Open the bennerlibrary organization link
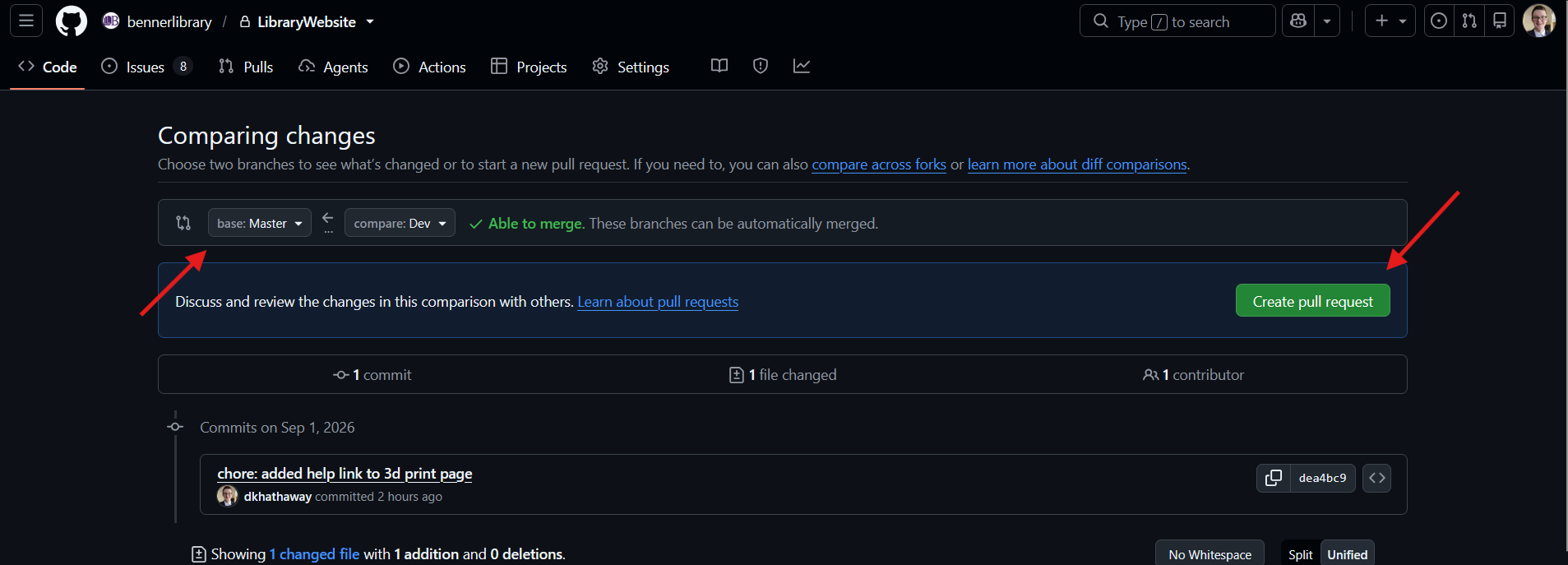Viewport: 1568px width, 565px height. pyautogui.click(x=169, y=22)
